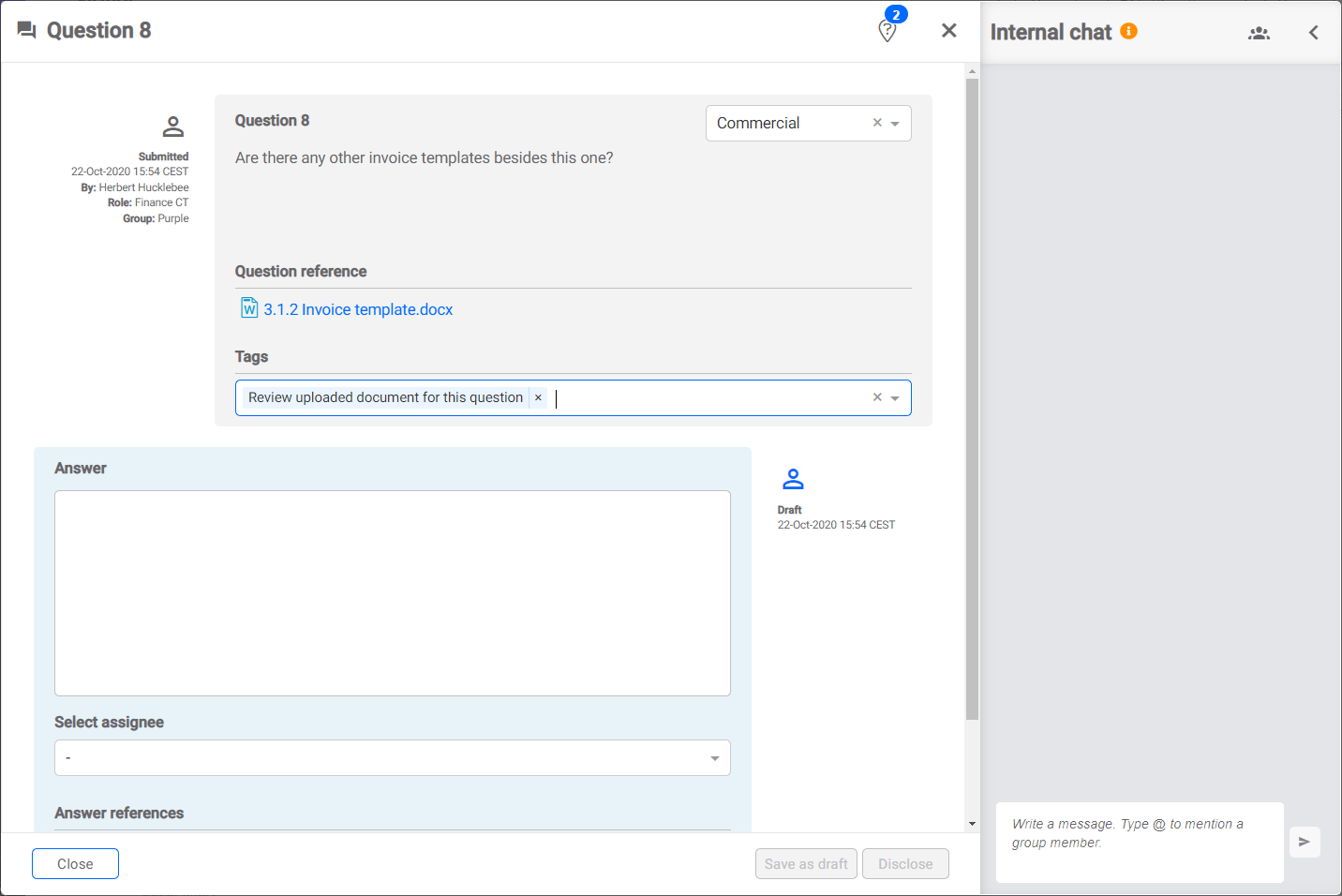Clear the Commercial category selection

[x=877, y=123]
